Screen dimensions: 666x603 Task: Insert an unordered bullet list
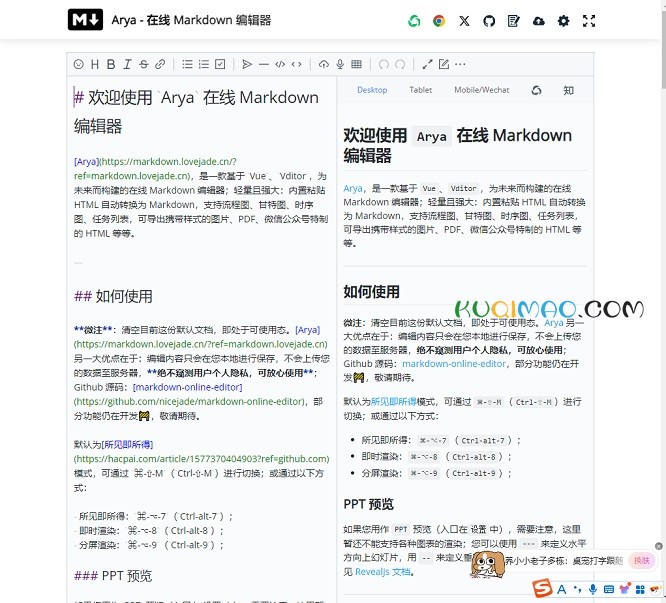click(x=187, y=64)
